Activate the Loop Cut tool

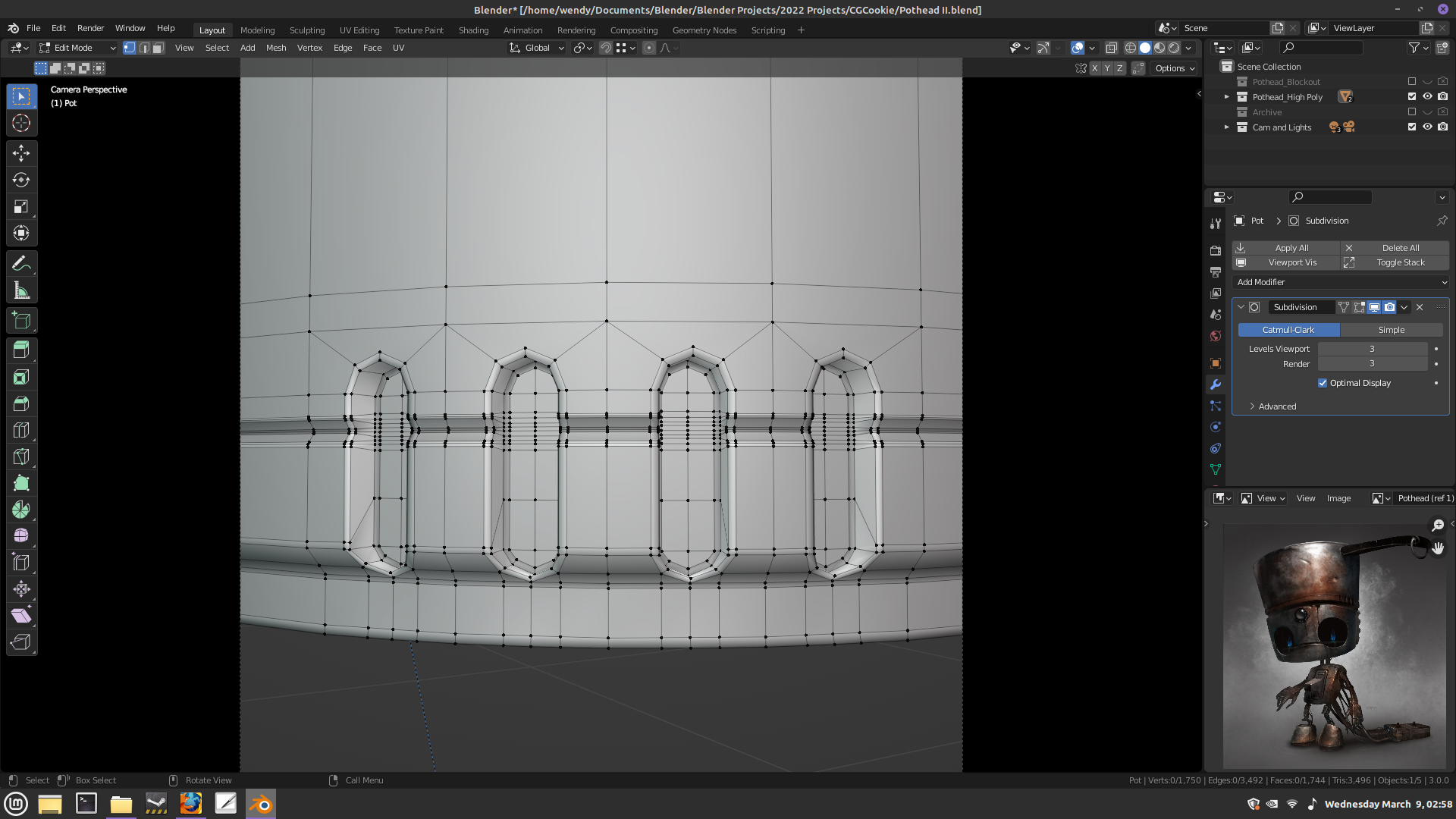(21, 430)
